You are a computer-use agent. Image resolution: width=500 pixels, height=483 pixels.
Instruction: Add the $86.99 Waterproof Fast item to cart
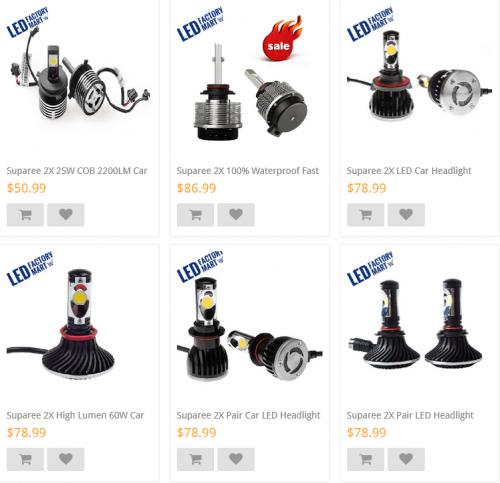click(195, 215)
